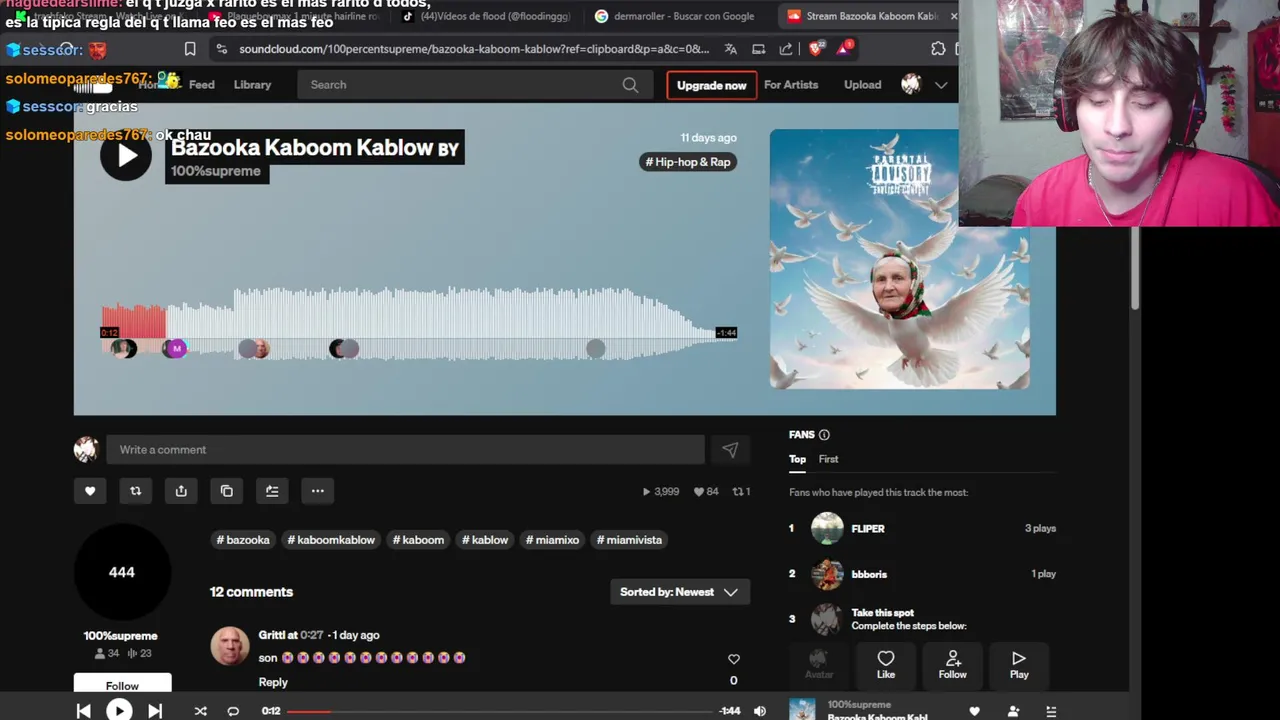Open the # kaboomkablow tag

coord(331,540)
